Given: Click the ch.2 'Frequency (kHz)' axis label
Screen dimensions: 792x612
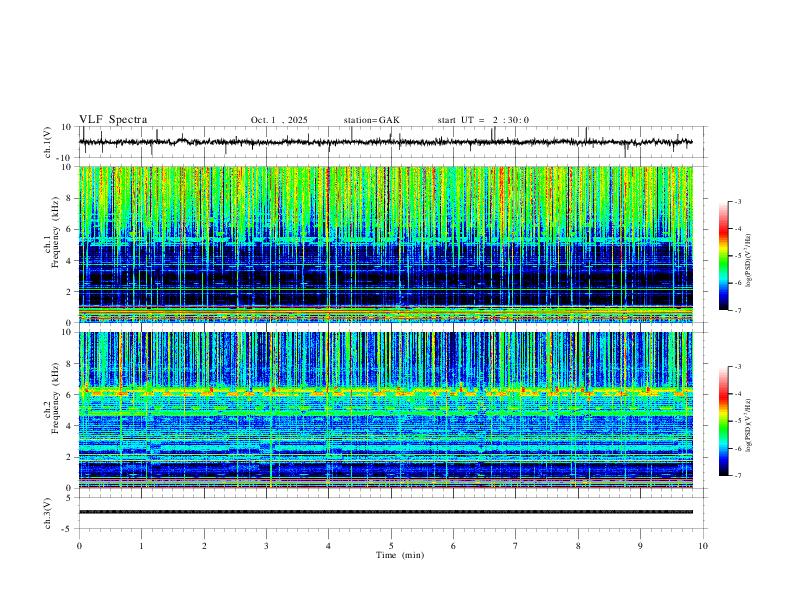Looking at the screenshot, I should 55,397.
